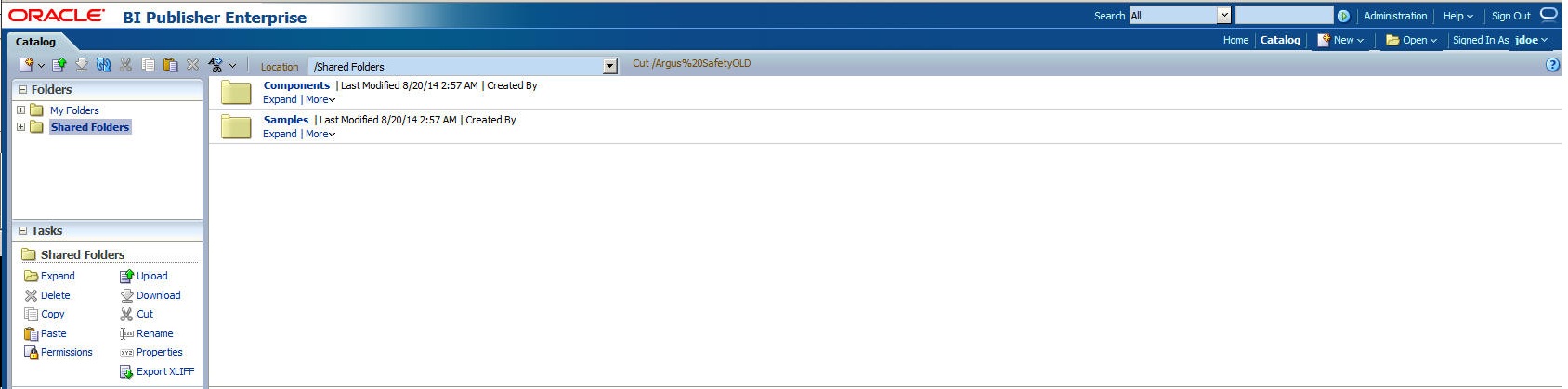Click Delete icon in Tasks panel
Viewport: 1568px width, 389px height.
(31, 295)
